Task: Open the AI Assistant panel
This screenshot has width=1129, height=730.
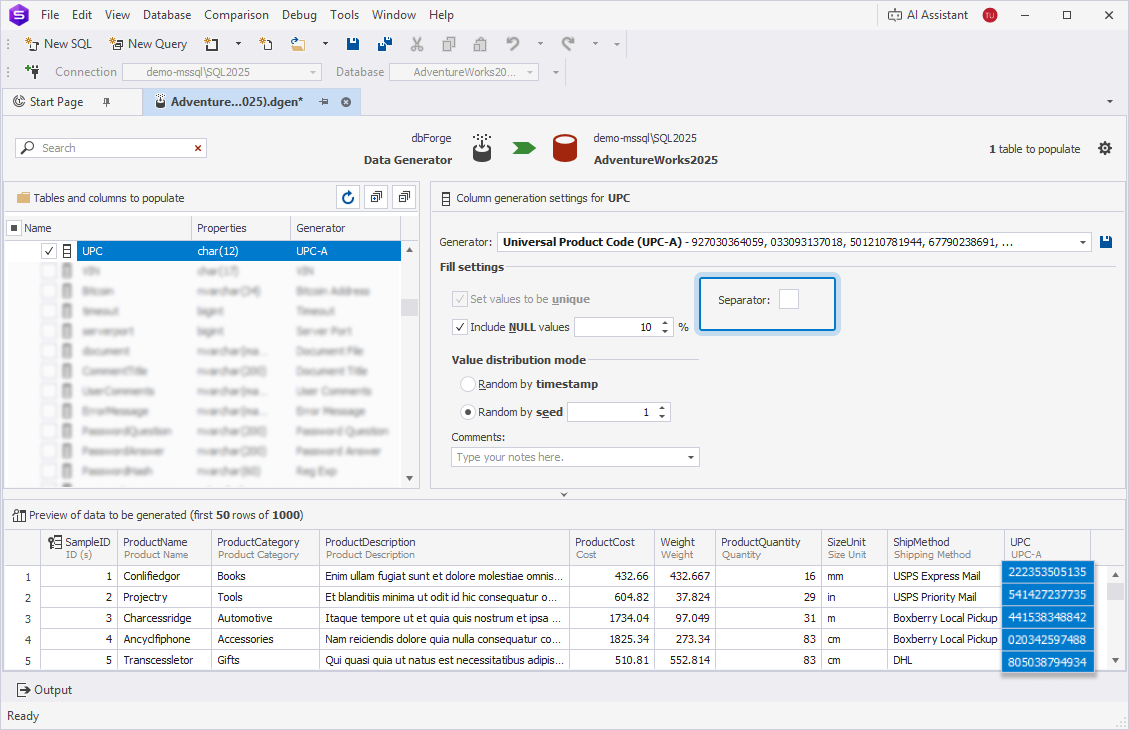Action: [x=928, y=15]
